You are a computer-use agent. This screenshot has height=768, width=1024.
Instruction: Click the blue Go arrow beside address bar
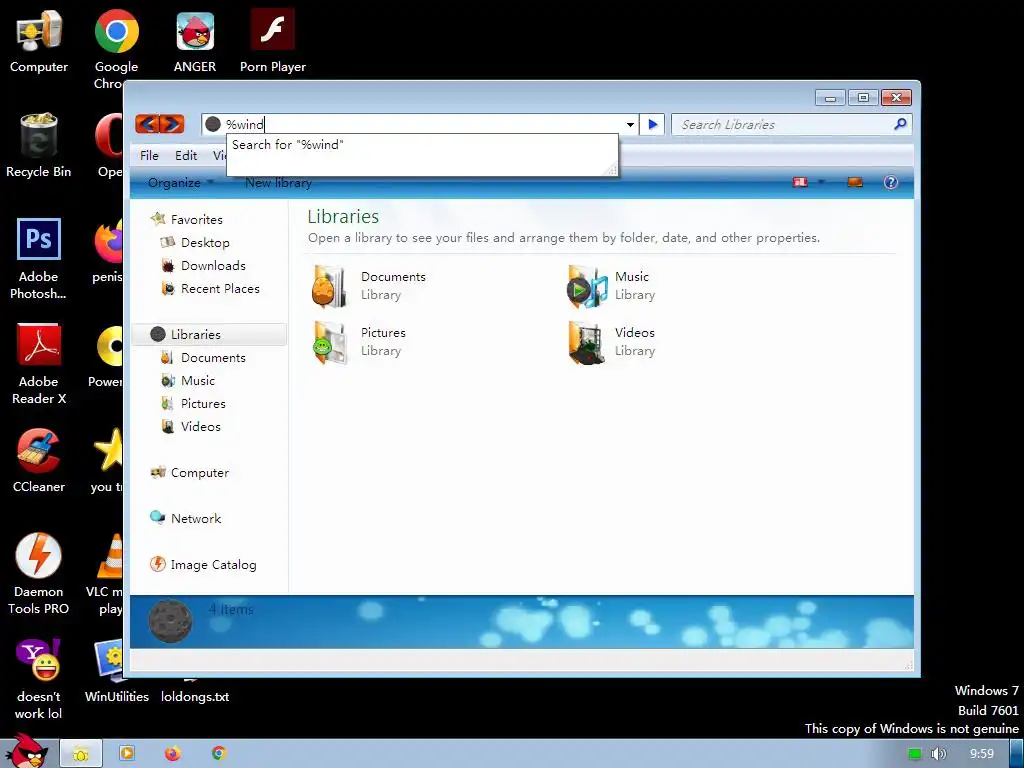point(652,124)
